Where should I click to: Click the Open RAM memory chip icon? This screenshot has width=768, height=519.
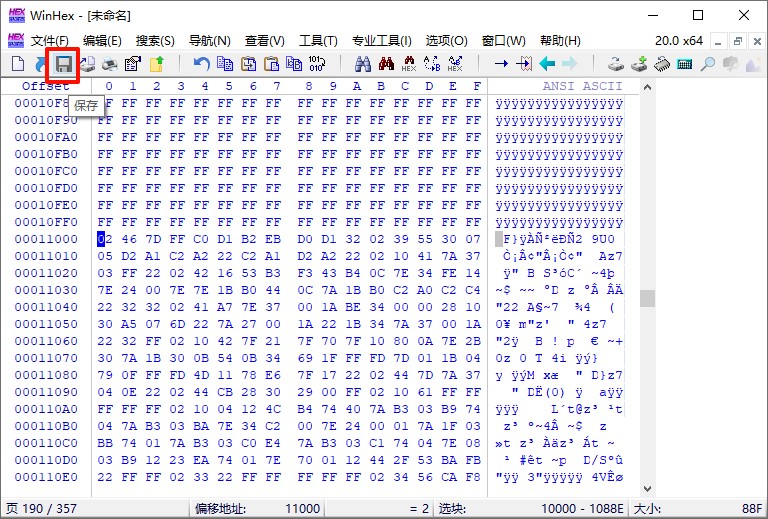tap(662, 64)
